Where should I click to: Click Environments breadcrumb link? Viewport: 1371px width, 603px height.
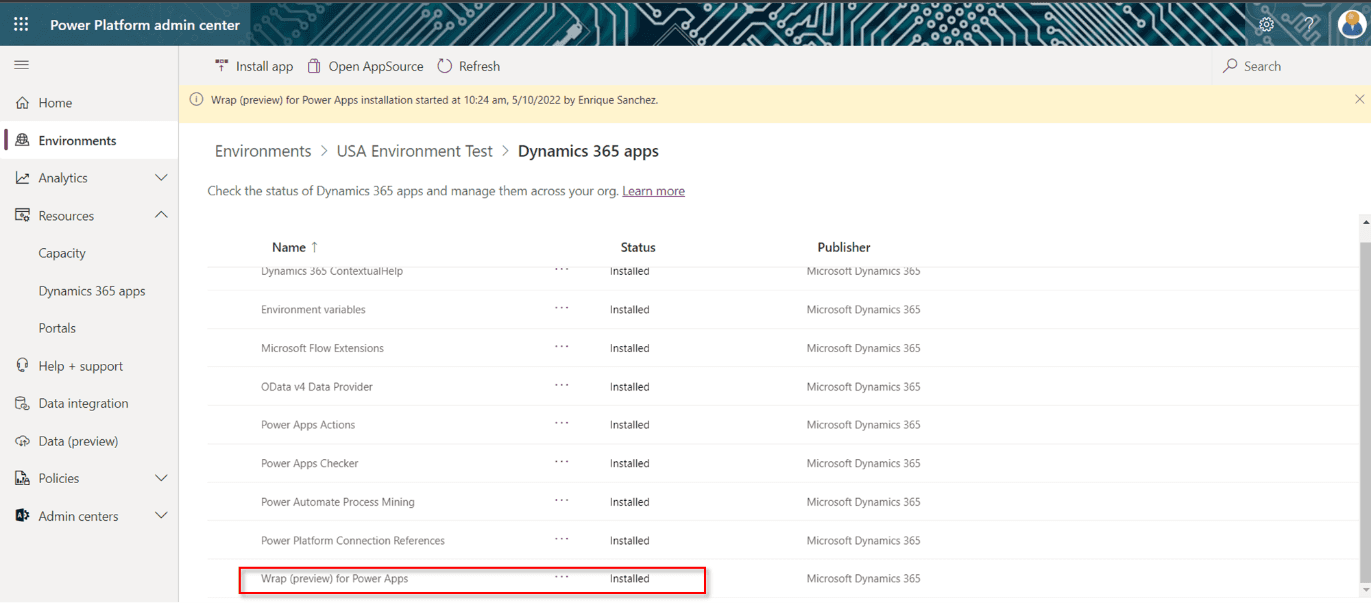263,151
